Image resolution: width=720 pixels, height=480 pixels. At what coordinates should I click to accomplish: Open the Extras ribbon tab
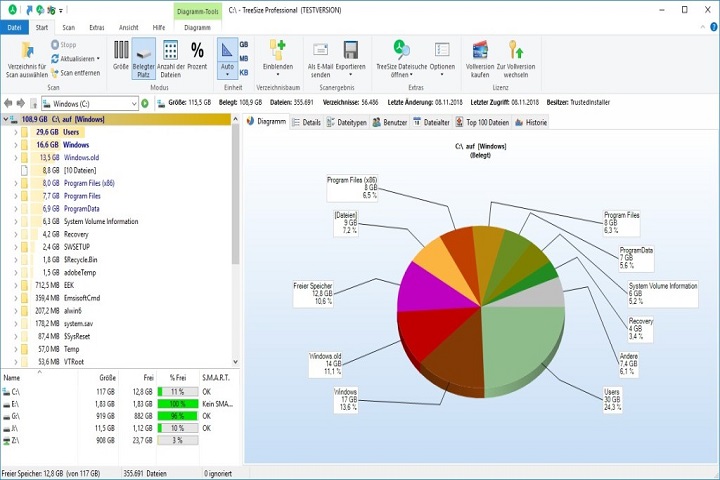tap(96, 28)
